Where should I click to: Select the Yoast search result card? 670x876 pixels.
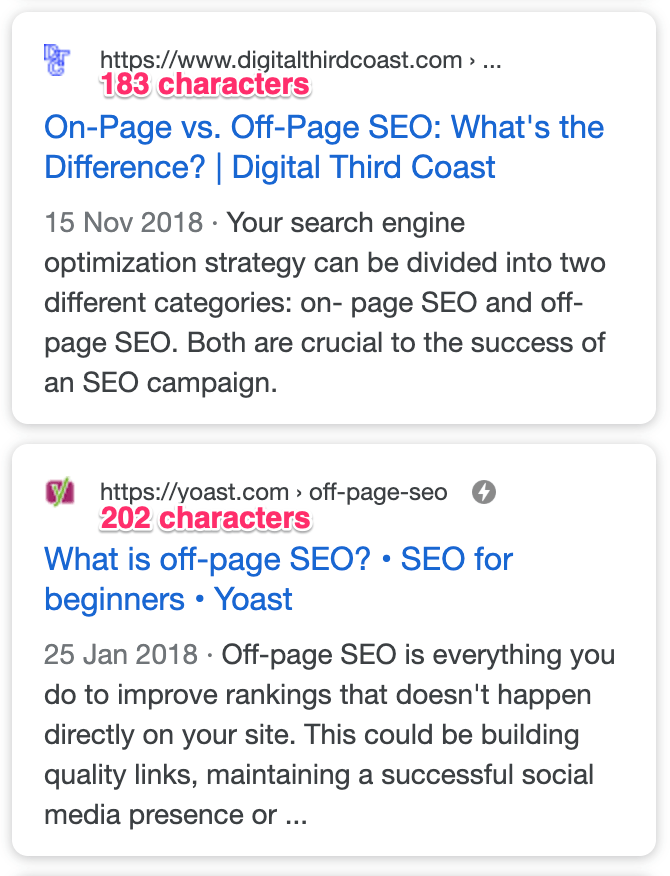[x=335, y=650]
